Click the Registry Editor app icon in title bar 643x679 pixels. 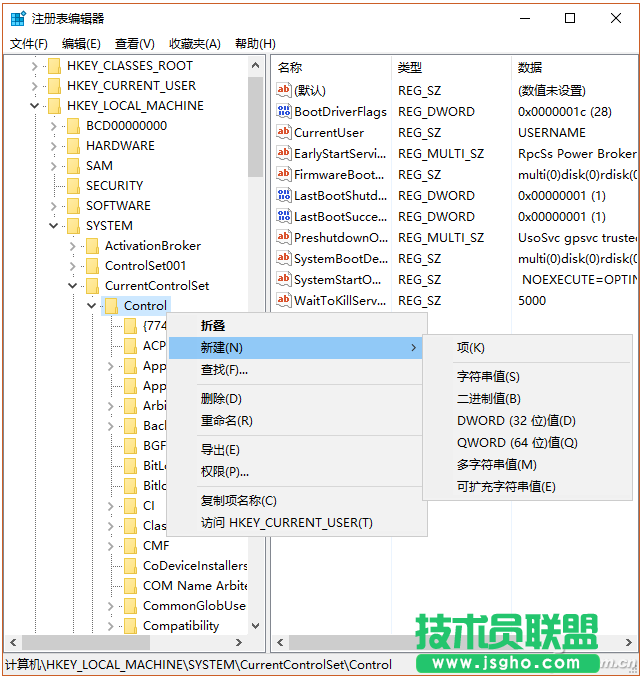point(18,19)
